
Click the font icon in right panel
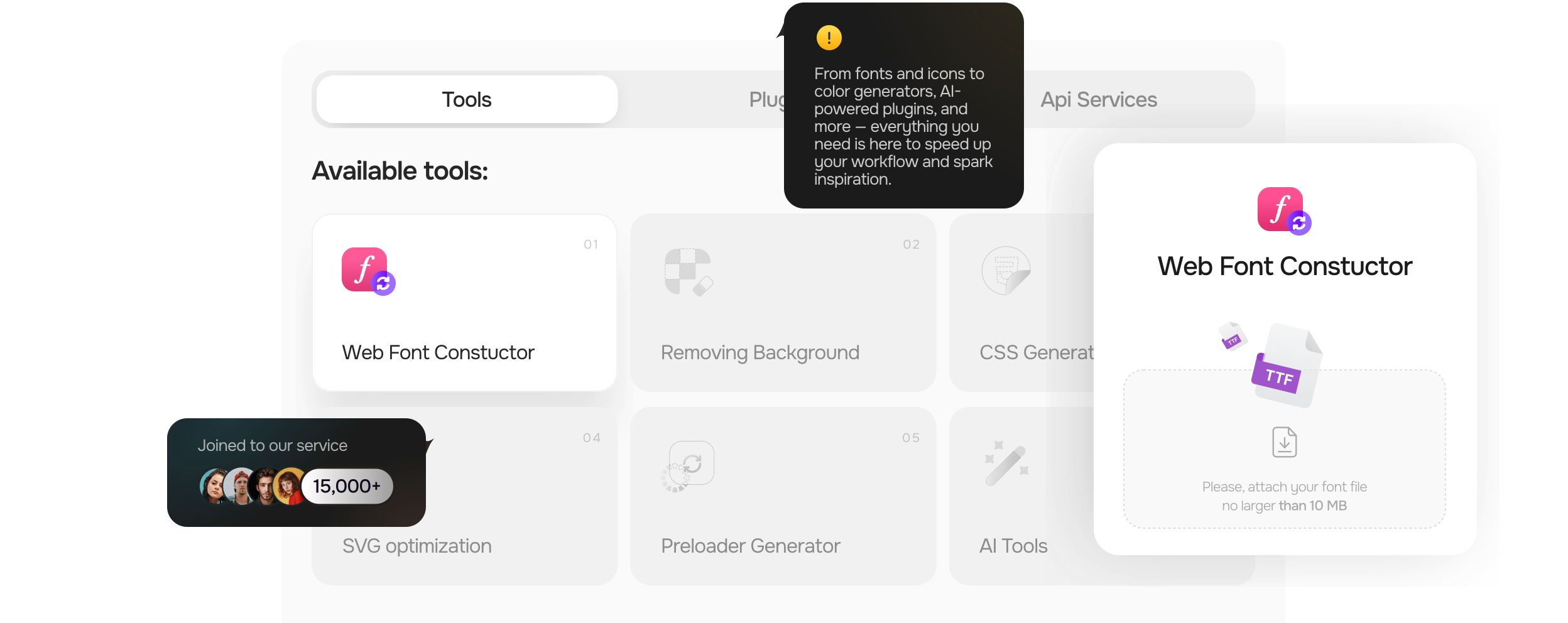[x=1284, y=211]
